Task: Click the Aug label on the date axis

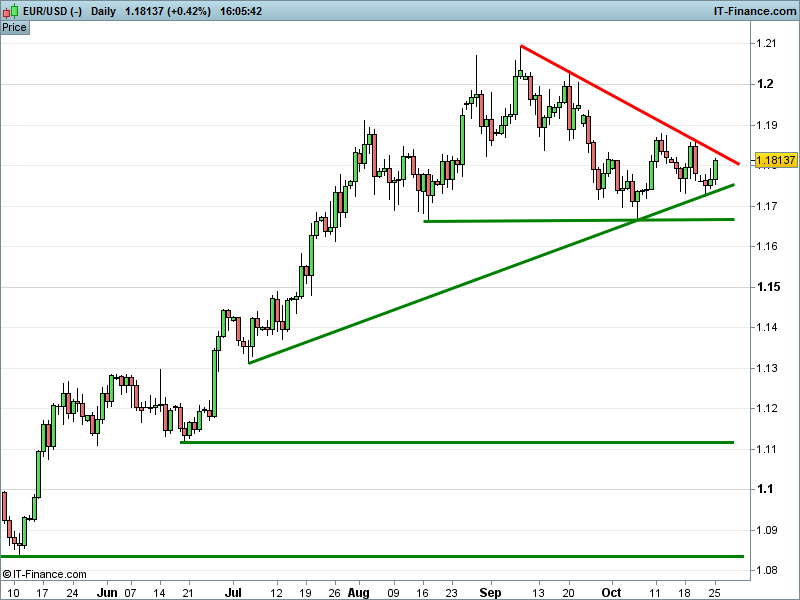Action: (358, 593)
